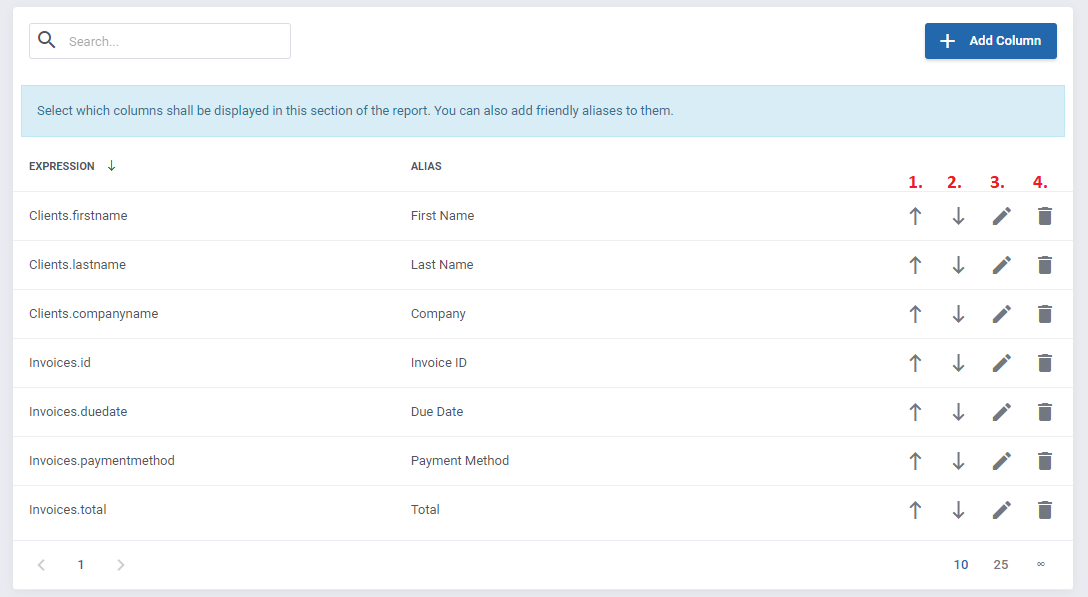Edit the Invoices.id column
The height and width of the screenshot is (597, 1088).
tap(1001, 363)
